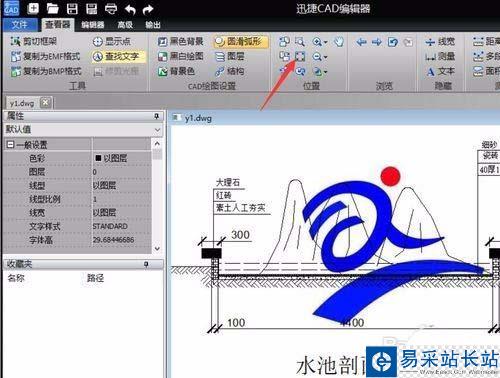Click the 红砖 annotation label in drawing
The width and height of the screenshot is (500, 378).
point(223,195)
